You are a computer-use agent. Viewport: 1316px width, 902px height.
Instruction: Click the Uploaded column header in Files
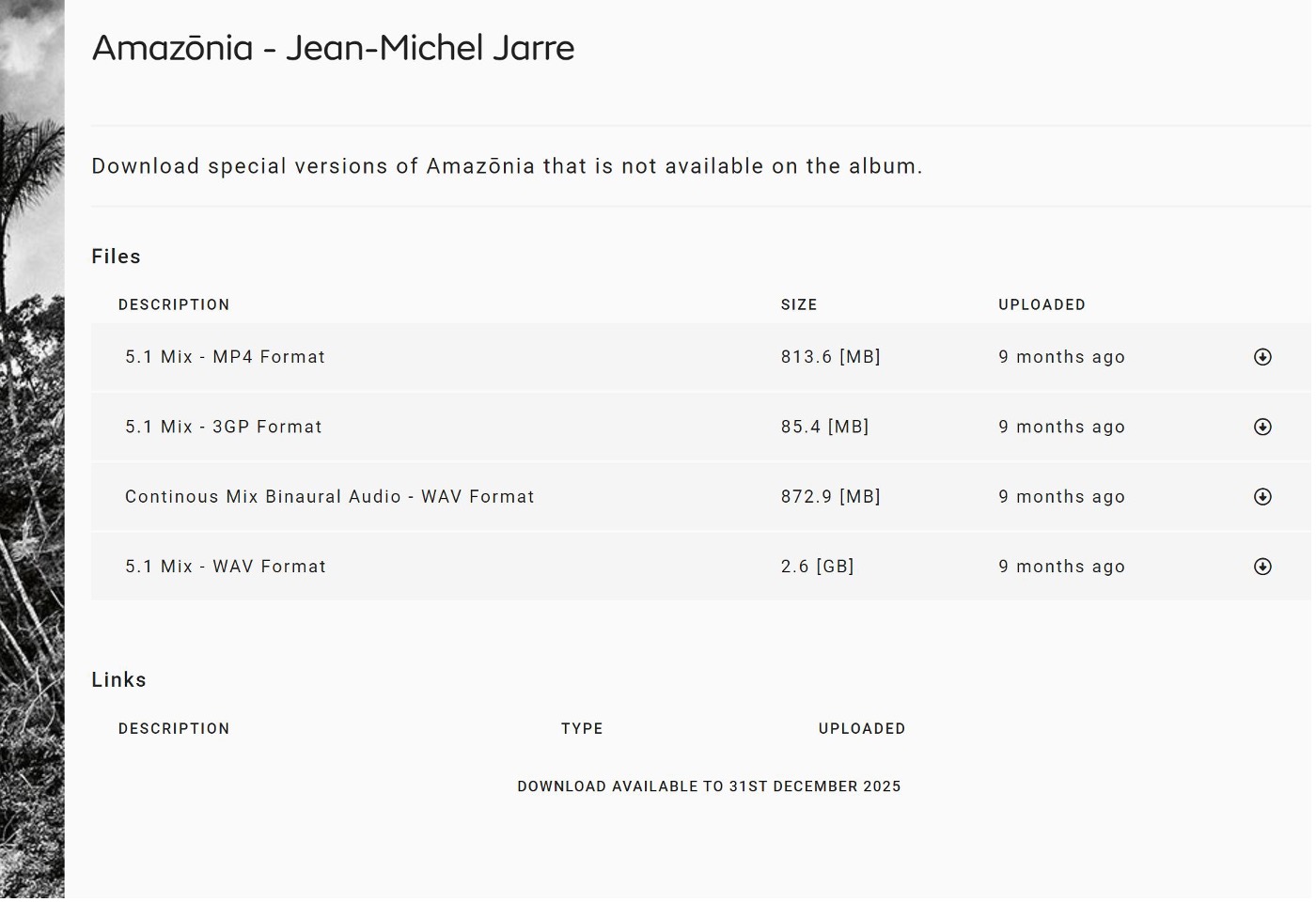click(1042, 304)
